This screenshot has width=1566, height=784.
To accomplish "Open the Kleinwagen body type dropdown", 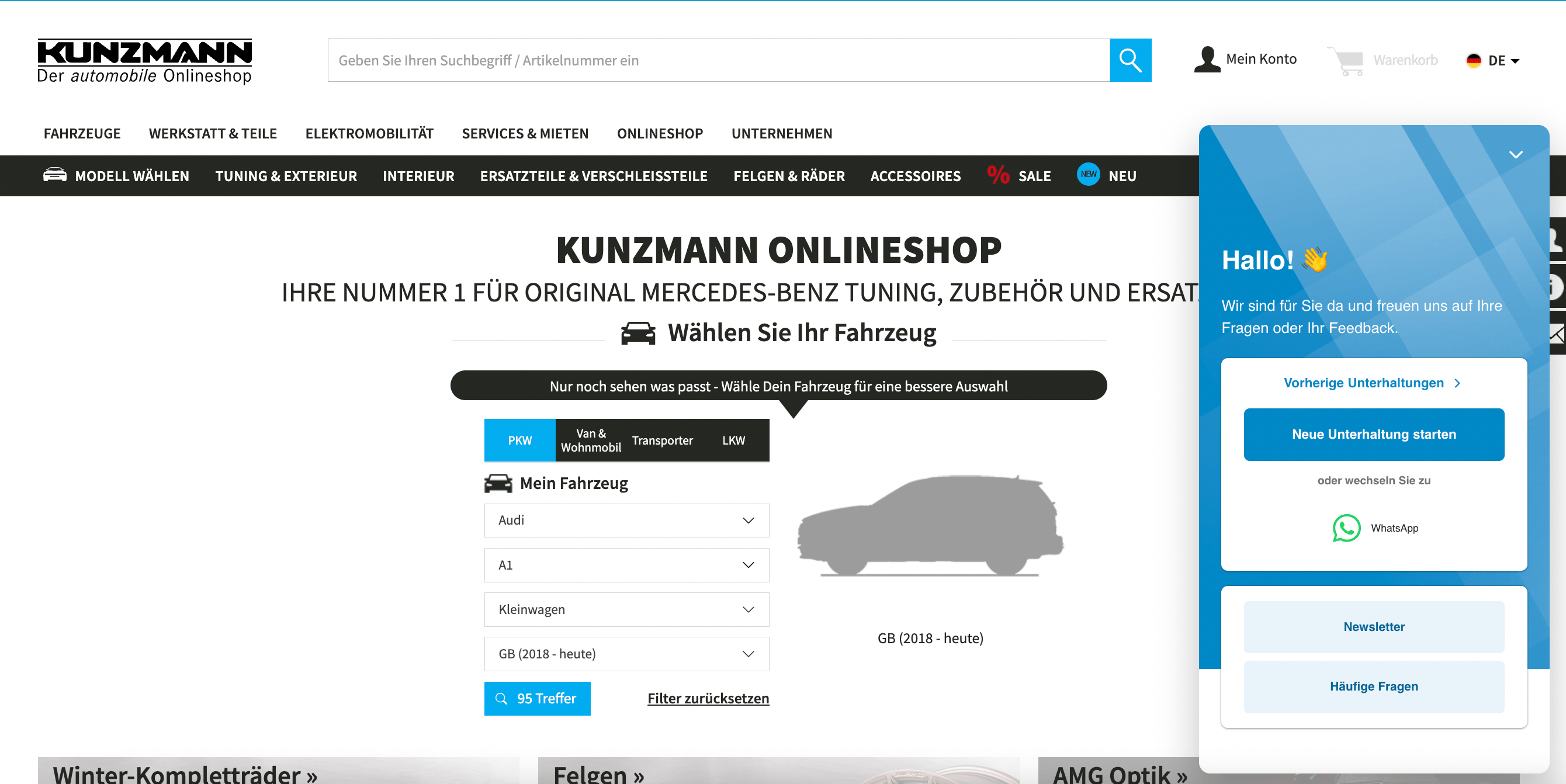I will [x=626, y=609].
